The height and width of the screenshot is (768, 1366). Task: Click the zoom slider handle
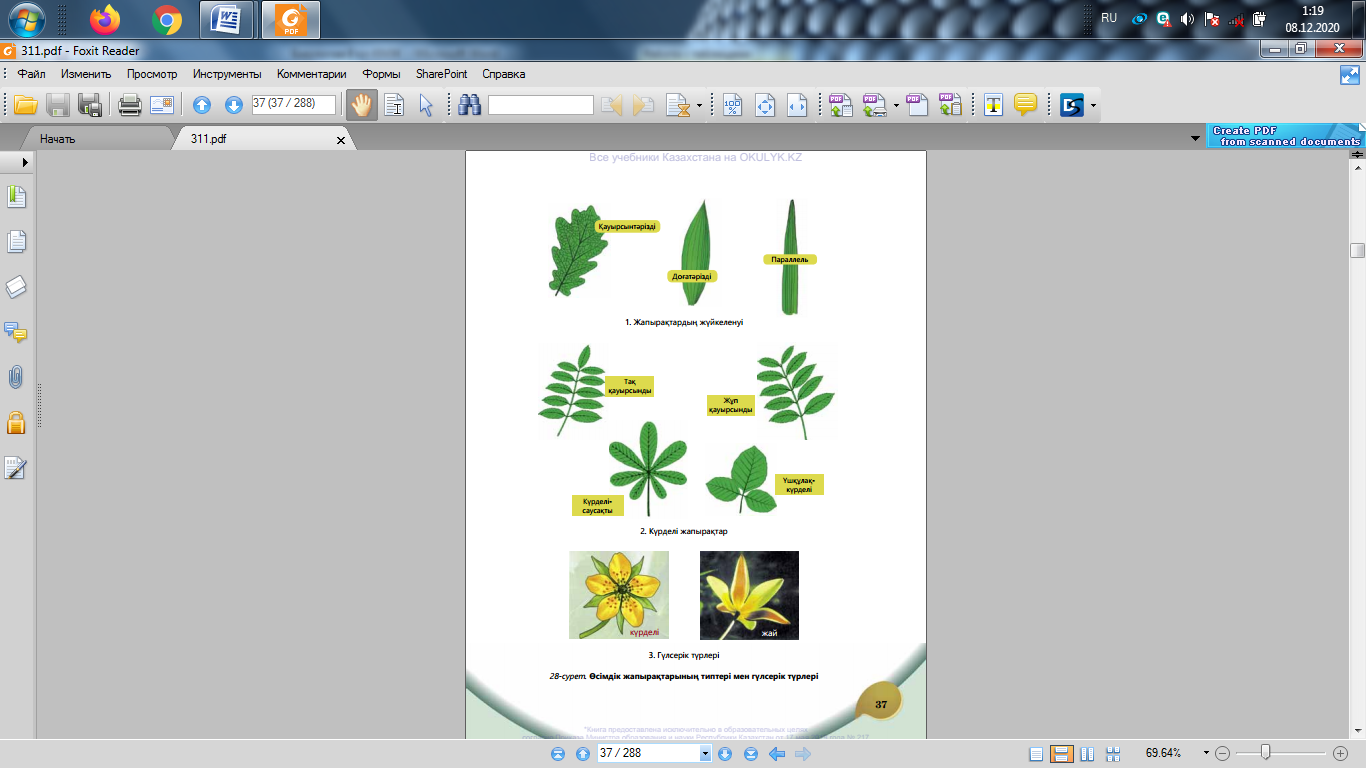[1266, 752]
